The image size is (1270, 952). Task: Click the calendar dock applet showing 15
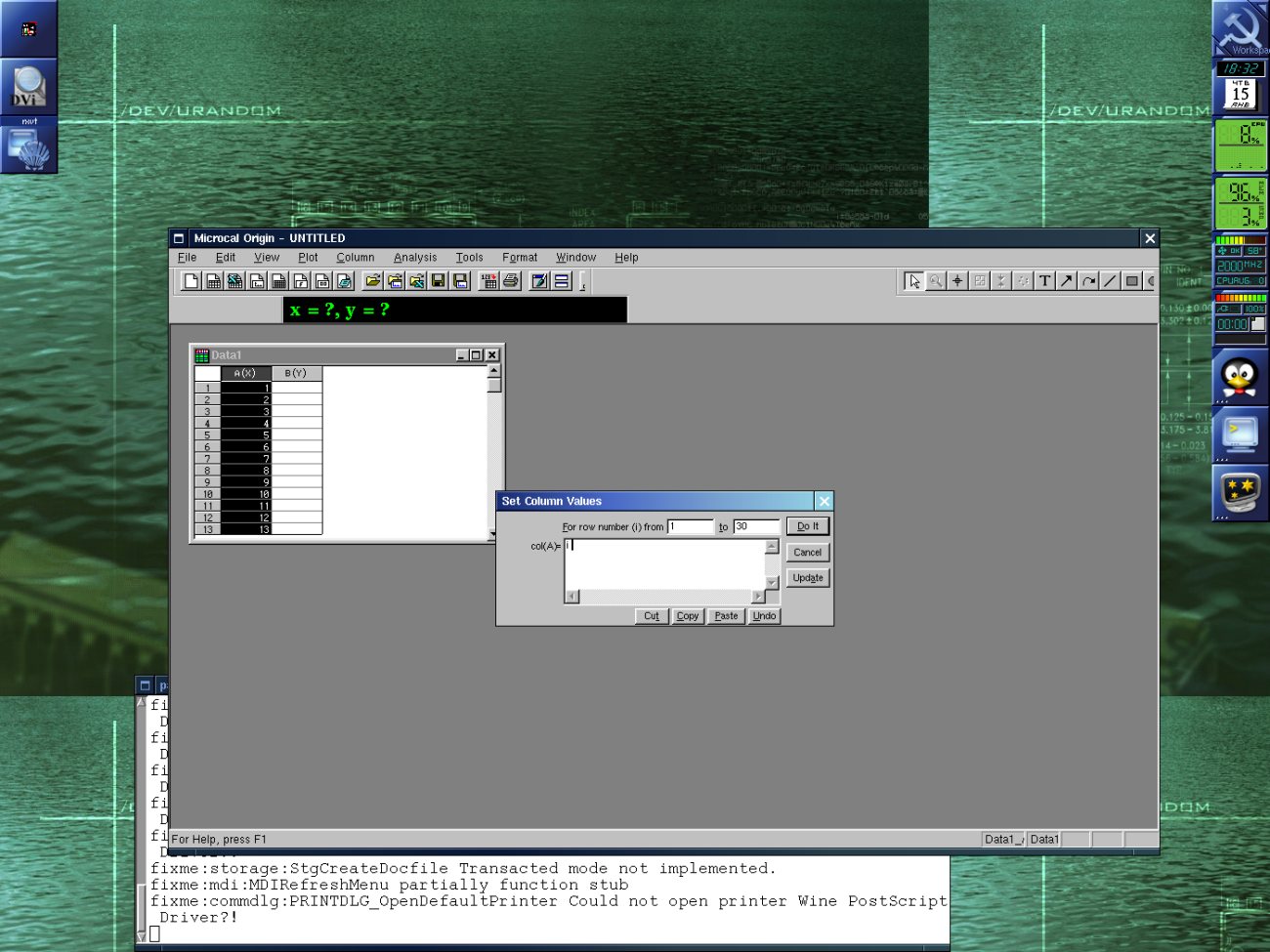tap(1240, 94)
